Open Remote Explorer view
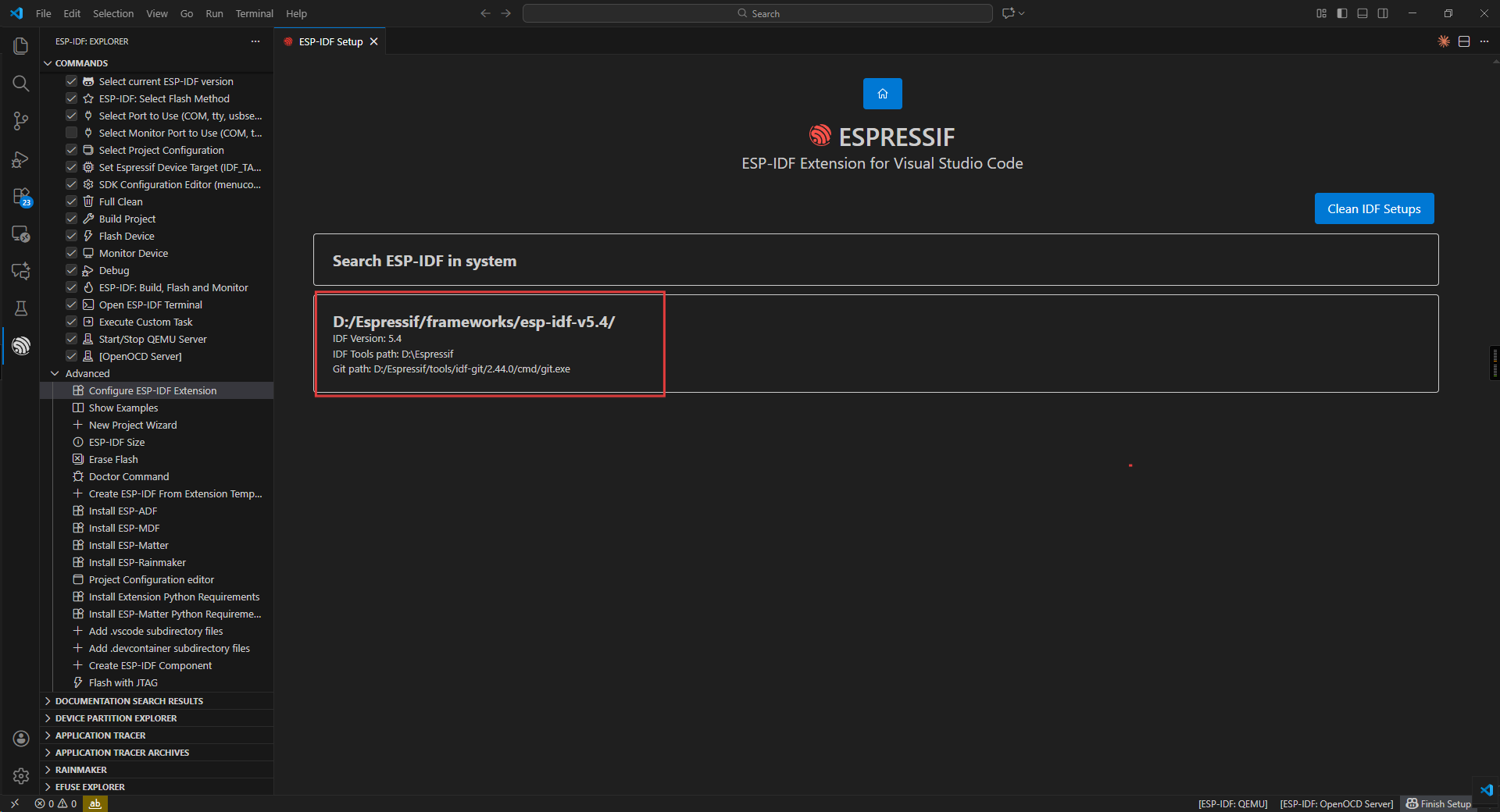Image resolution: width=1500 pixels, height=812 pixels. coord(21,234)
